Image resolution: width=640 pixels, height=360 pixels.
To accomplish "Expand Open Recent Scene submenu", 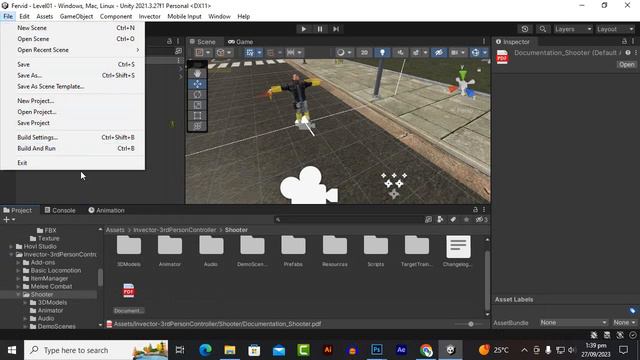I will [x=72, y=50].
